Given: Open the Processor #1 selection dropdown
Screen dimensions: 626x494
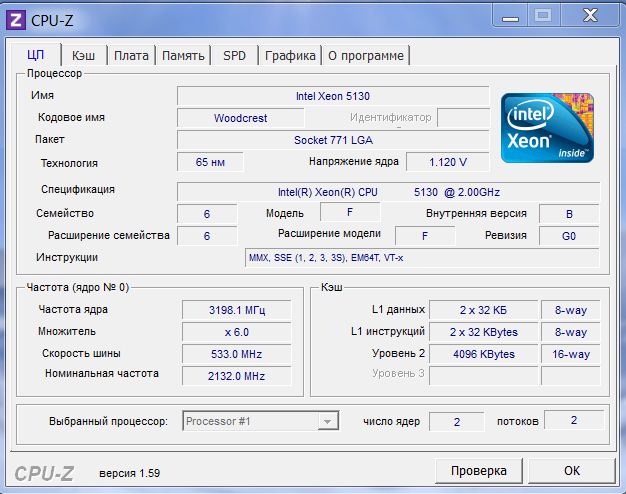Looking at the screenshot, I should 260,421.
